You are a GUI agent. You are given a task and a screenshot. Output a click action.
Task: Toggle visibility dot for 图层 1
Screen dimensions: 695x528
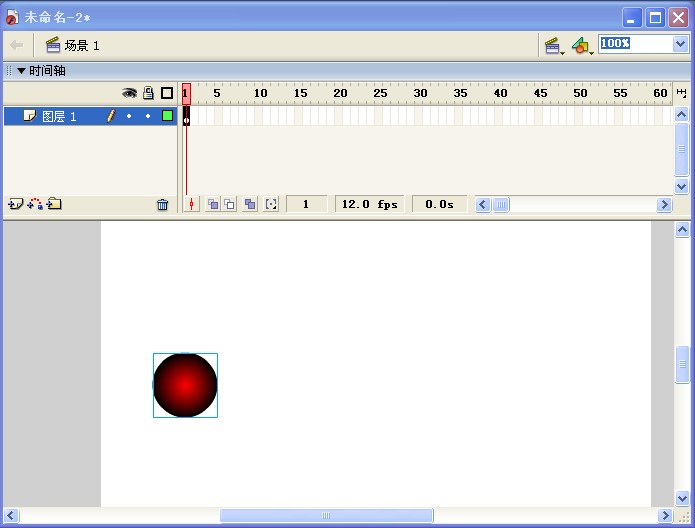pyautogui.click(x=129, y=116)
